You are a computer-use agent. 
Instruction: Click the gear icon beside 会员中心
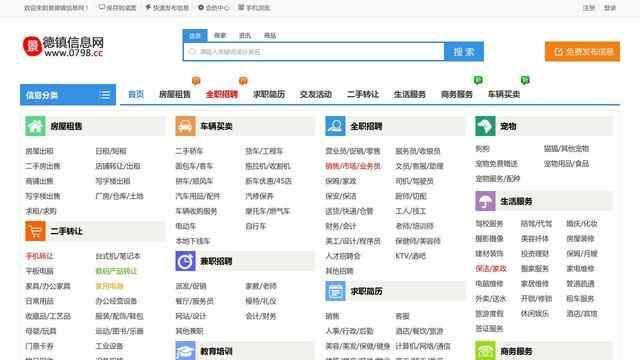pyautogui.click(x=201, y=7)
